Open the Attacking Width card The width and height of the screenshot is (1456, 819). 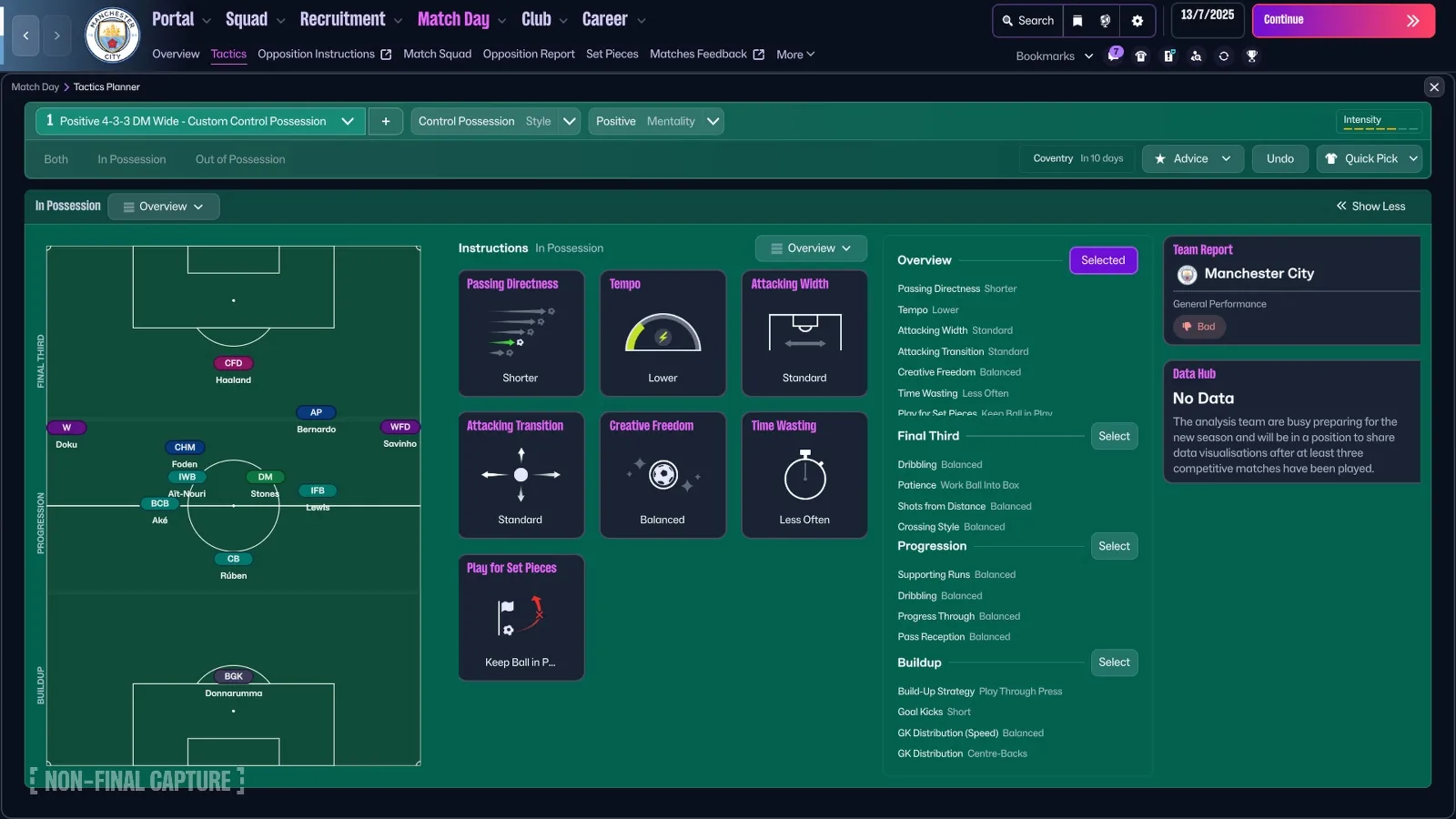click(804, 333)
